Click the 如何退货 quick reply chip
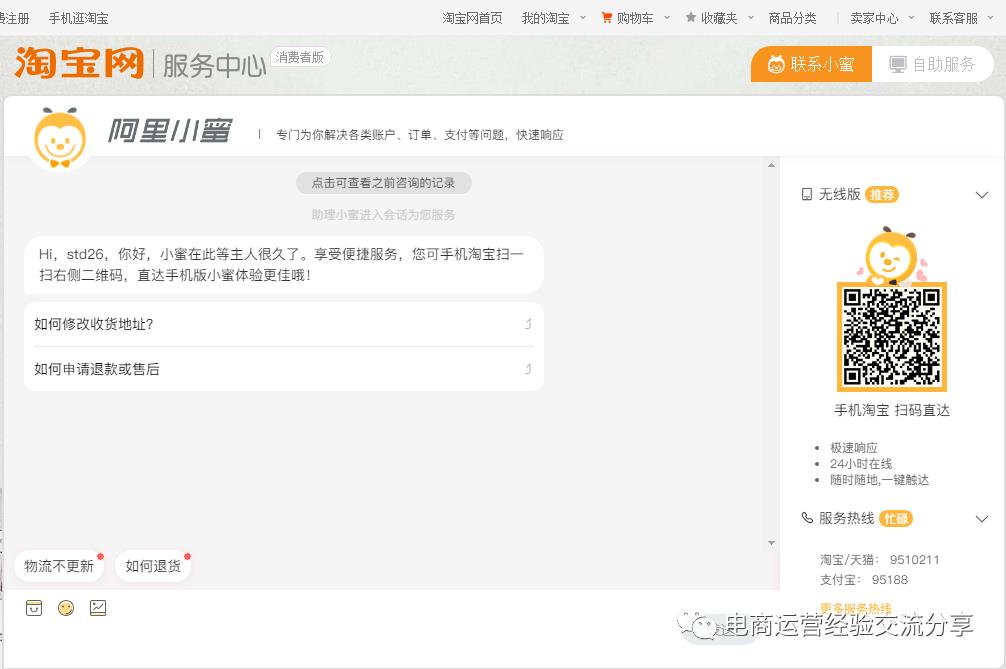 click(153, 566)
